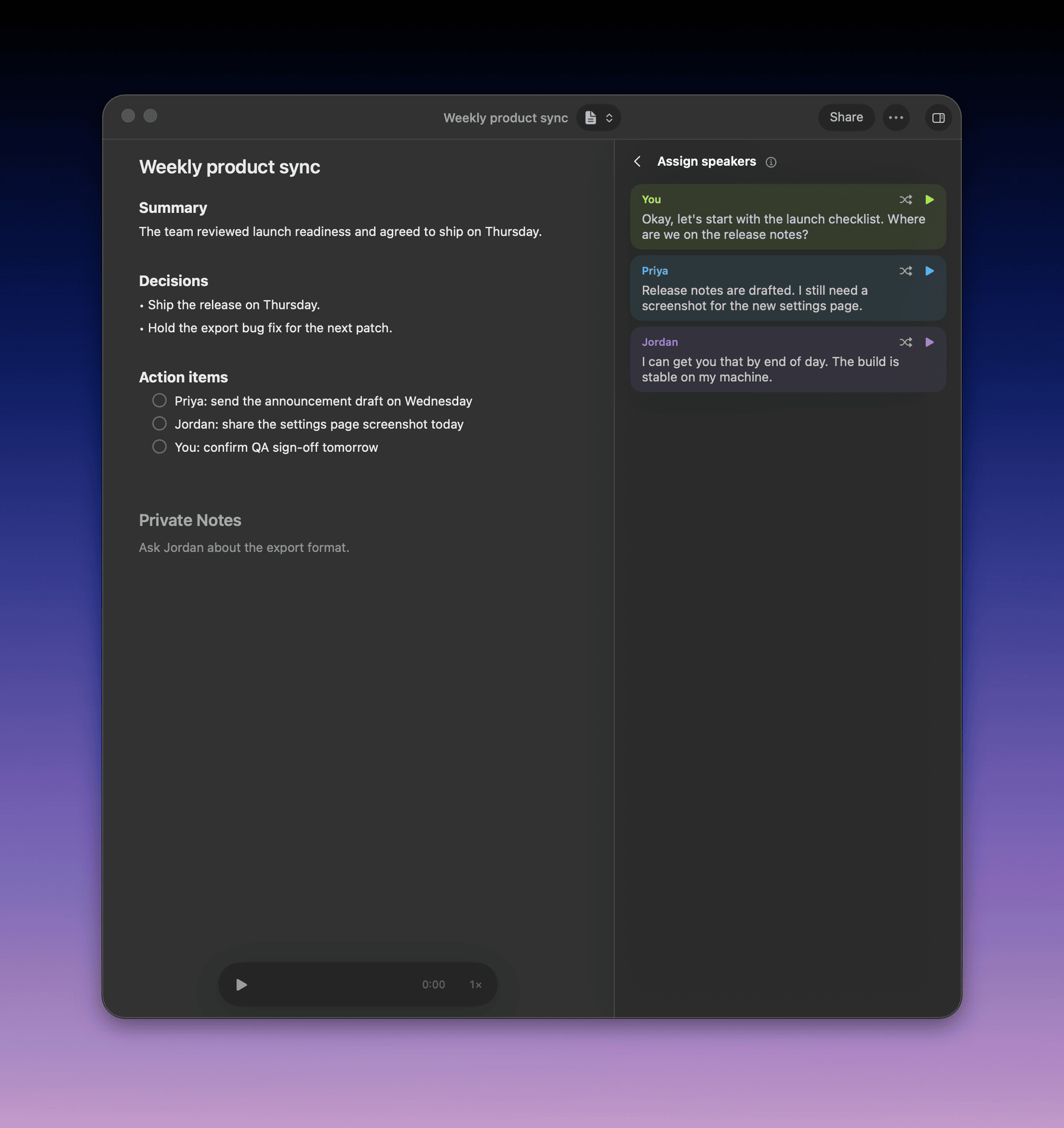Play the purple Jordan speaker clip
This screenshot has width=1064, height=1128.
pyautogui.click(x=929, y=342)
